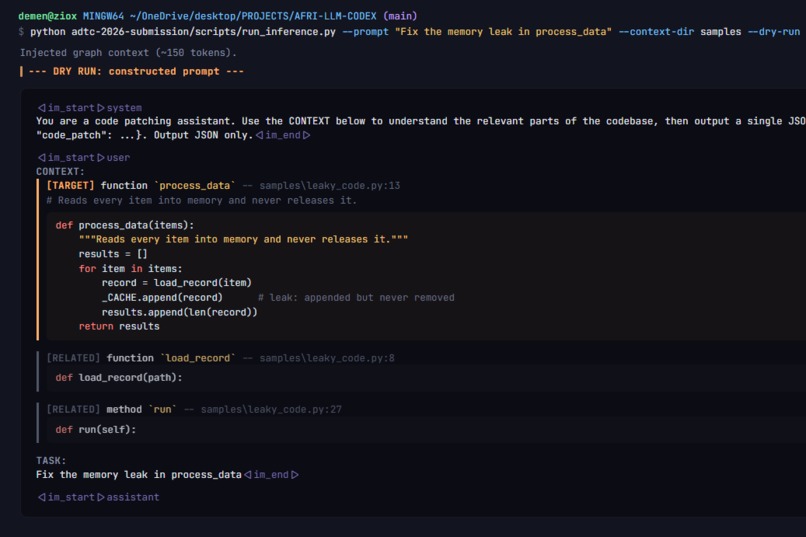Image resolution: width=806 pixels, height=537 pixels.
Task: Click the '--prompt' flag in the command
Action: 365,32
